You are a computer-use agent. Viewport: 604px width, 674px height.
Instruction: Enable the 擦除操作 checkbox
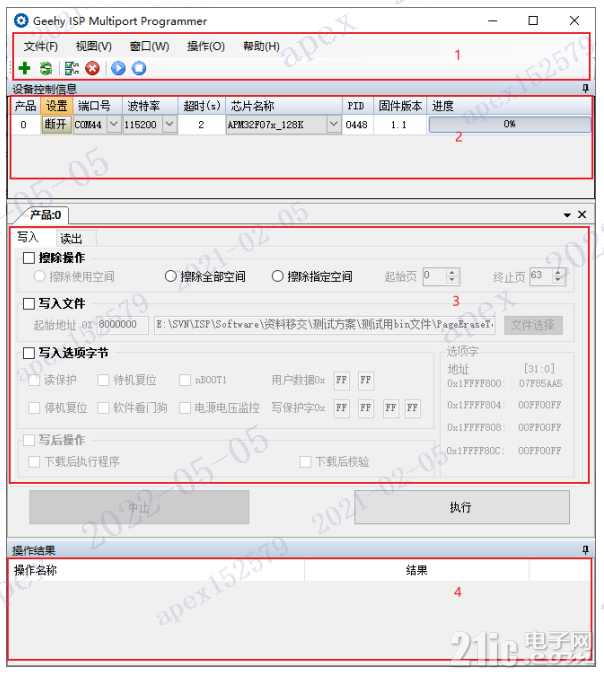tap(29, 258)
